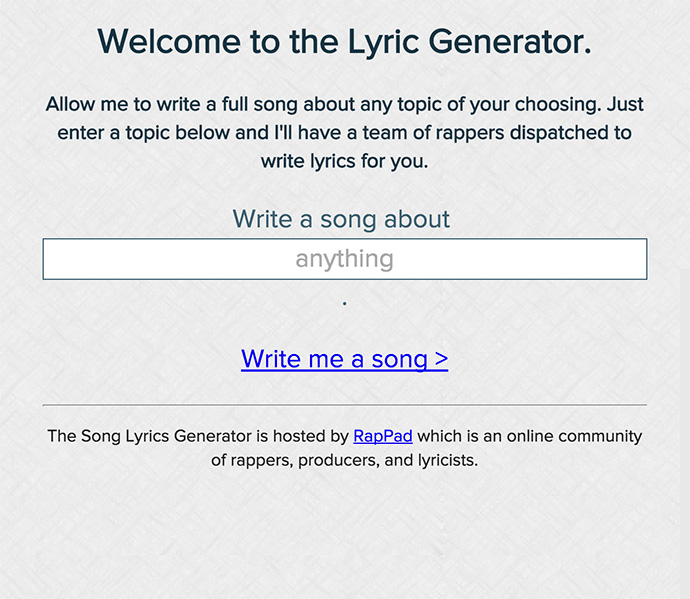Screen dimensions: 690x599
Task: Click the 'Write me a song >' link
Action: click(x=345, y=359)
